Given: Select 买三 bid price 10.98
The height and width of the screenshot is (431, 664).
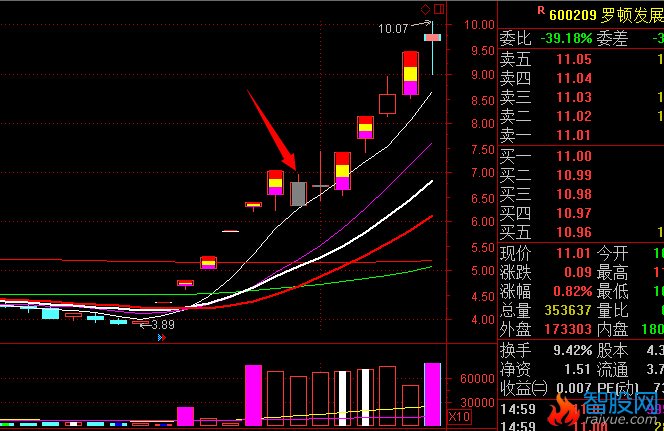Looking at the screenshot, I should pos(574,194).
